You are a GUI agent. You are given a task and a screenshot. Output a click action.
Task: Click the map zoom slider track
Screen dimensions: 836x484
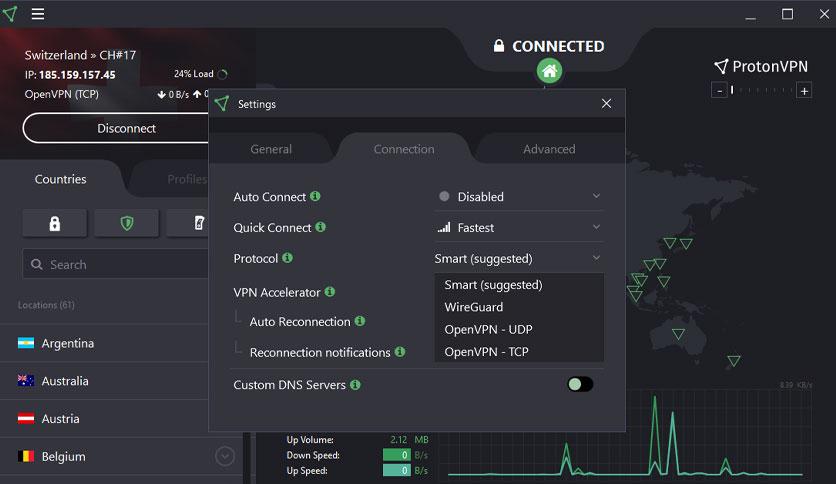pyautogui.click(x=761, y=91)
